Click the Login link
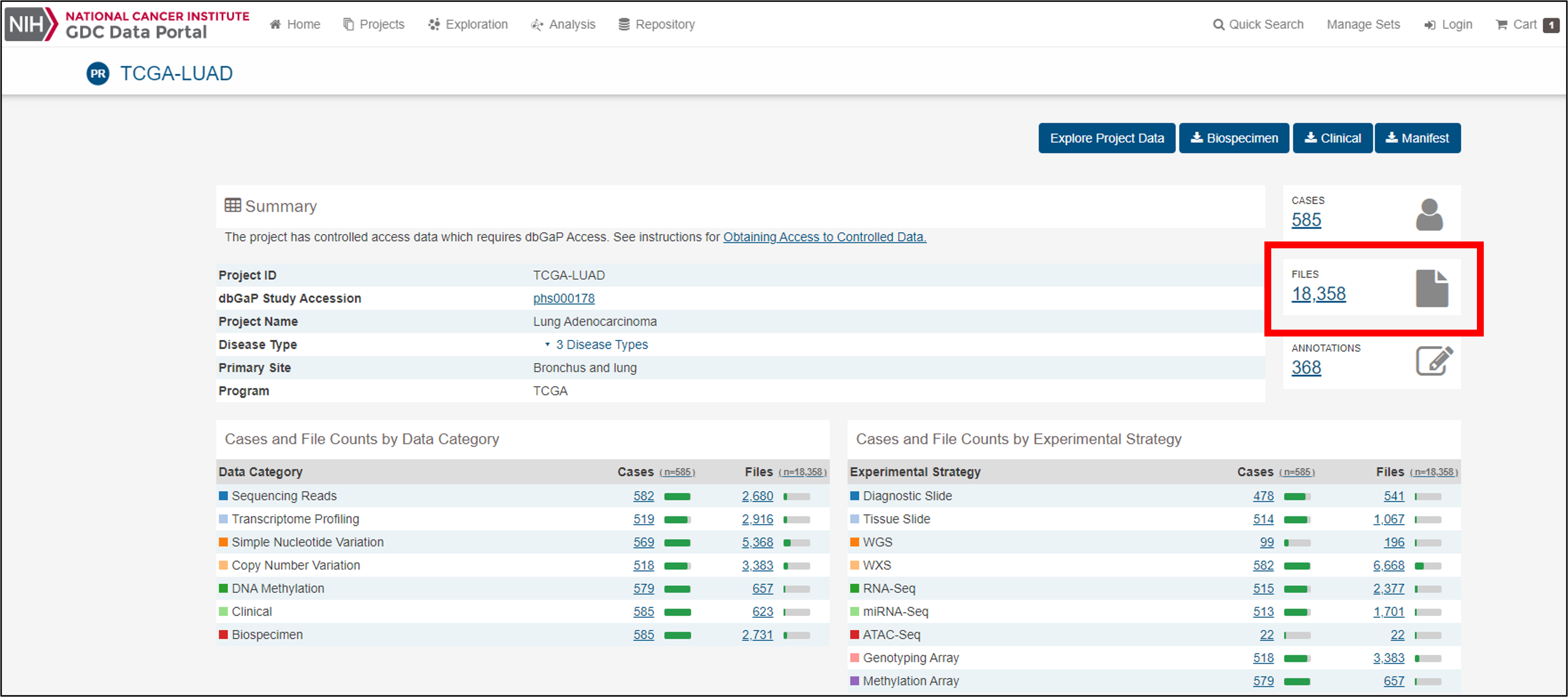 point(1448,24)
